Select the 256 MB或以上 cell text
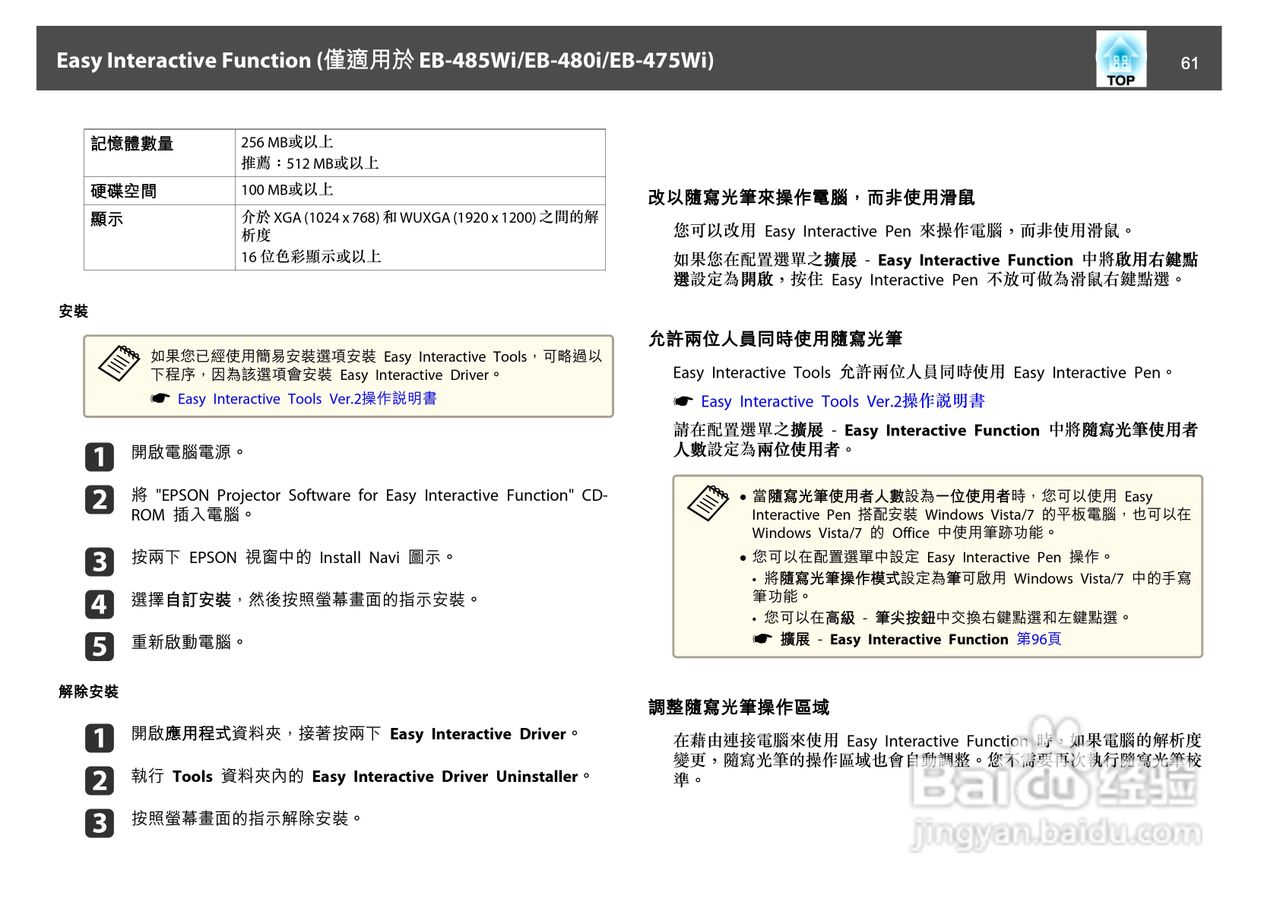Screen dimensions: 1280x905 pos(287,142)
